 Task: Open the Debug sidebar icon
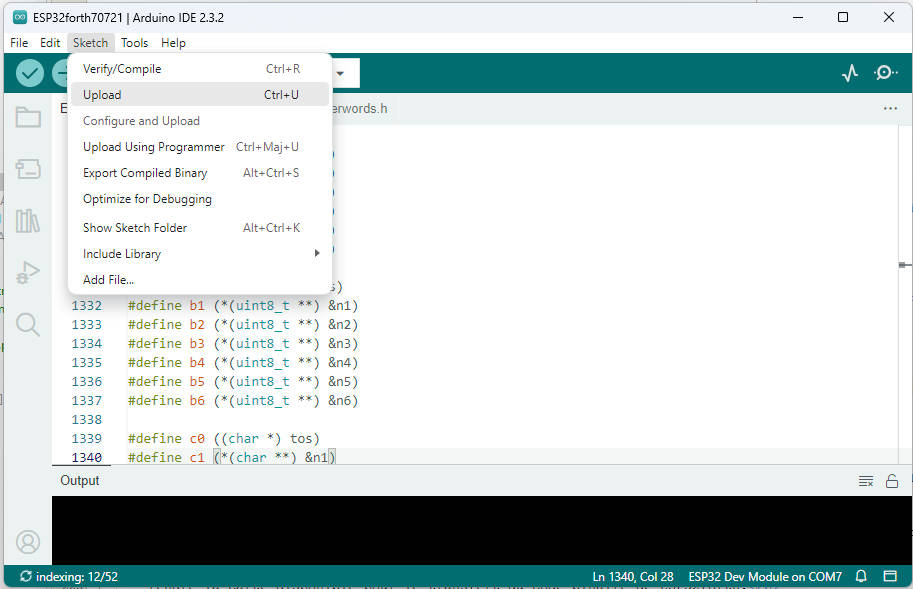[x=27, y=272]
